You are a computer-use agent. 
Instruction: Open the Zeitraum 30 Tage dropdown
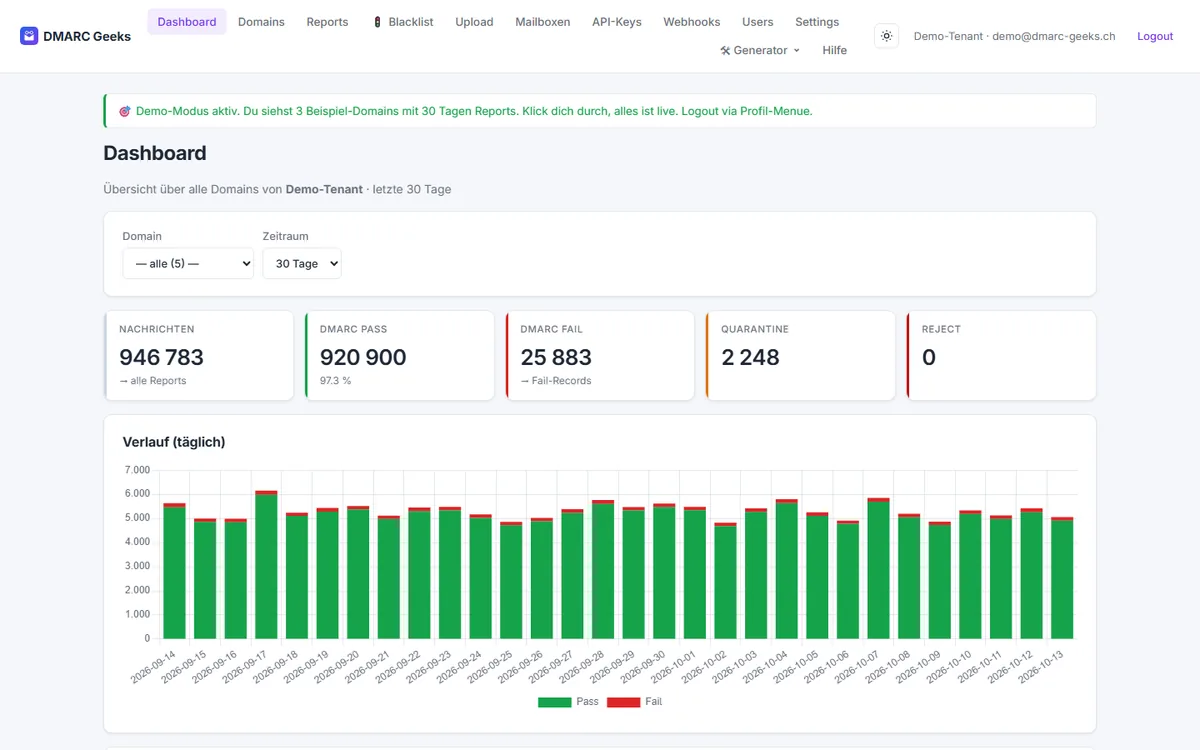click(x=302, y=264)
